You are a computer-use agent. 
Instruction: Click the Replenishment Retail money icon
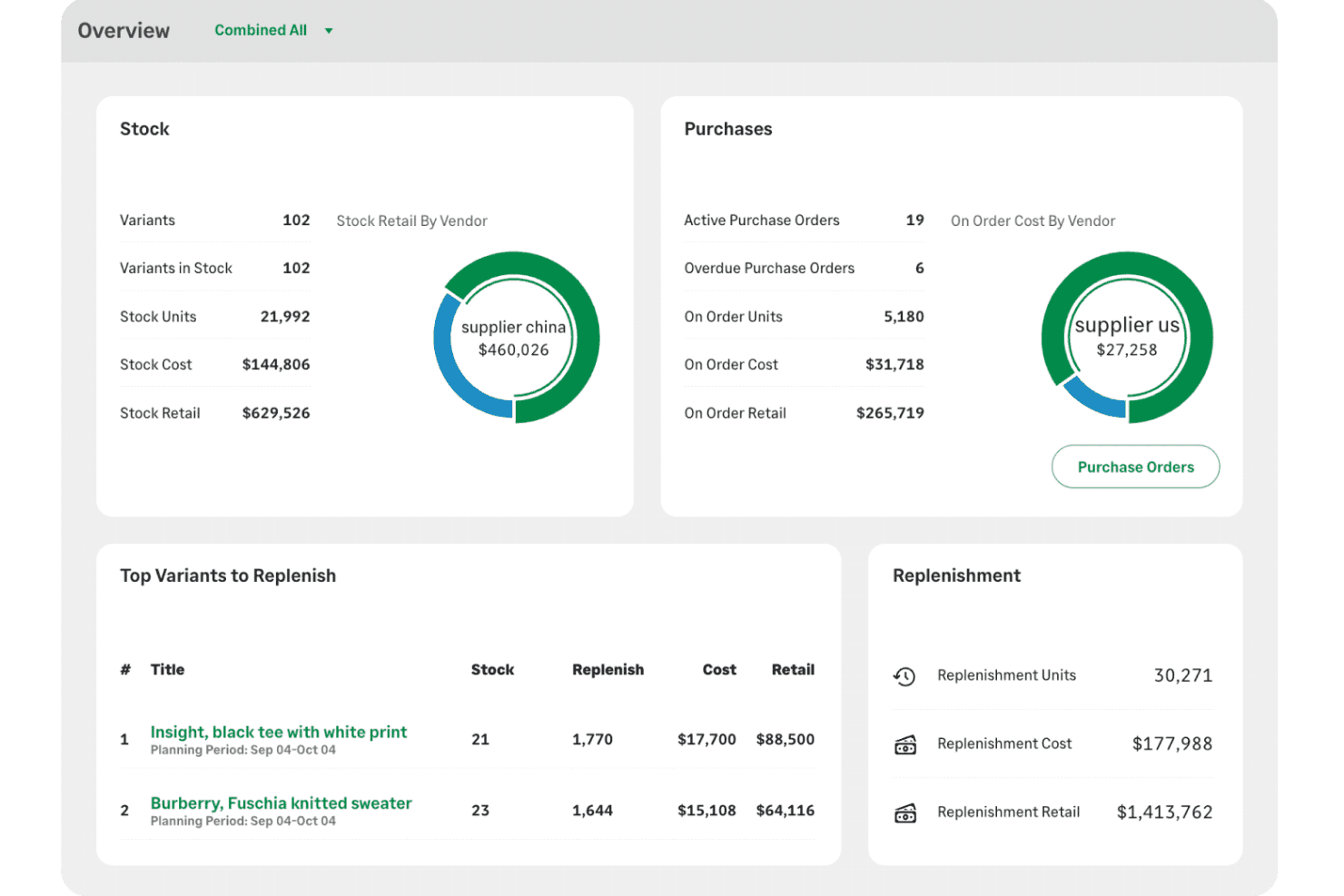coord(905,813)
